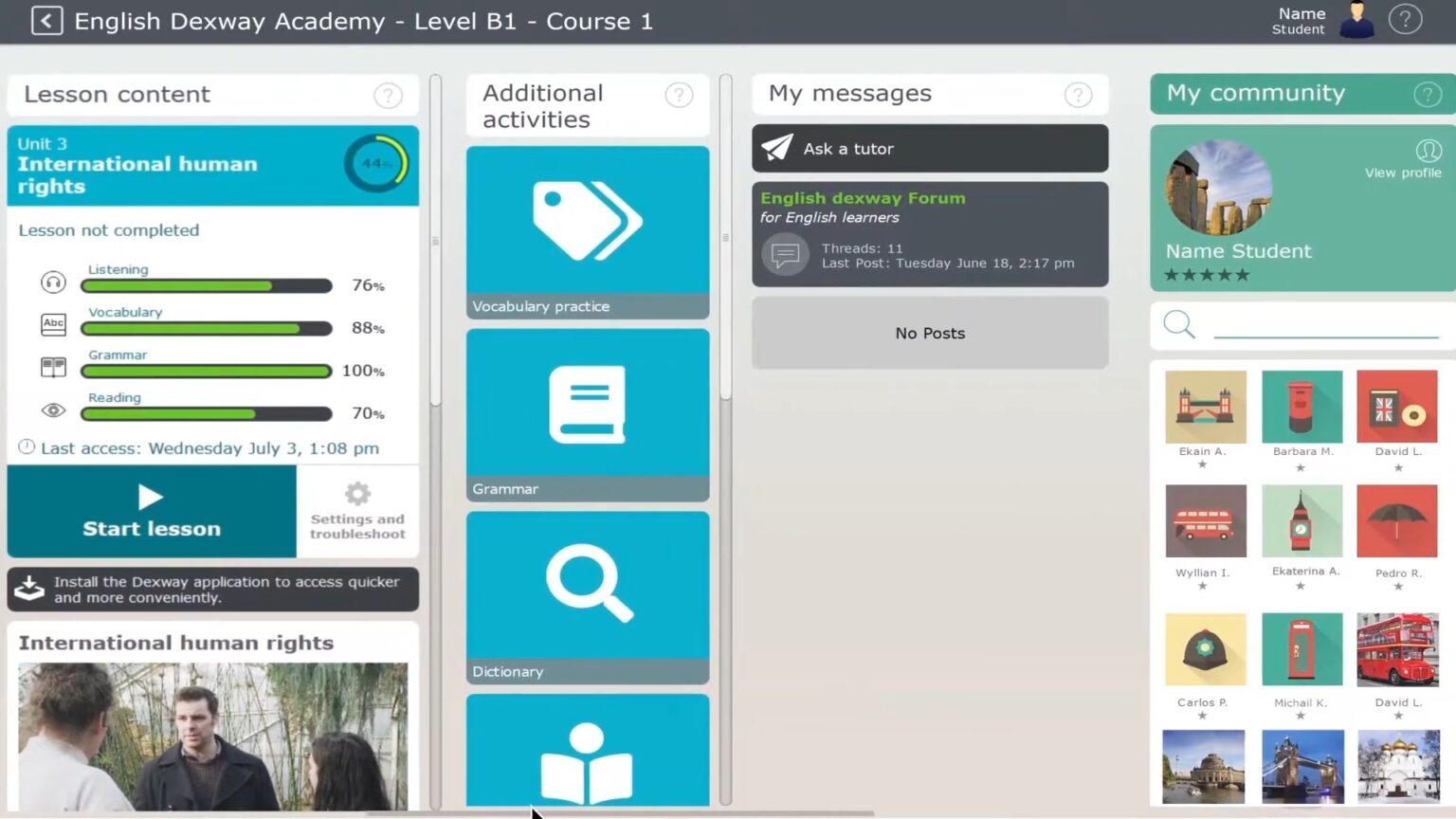Image resolution: width=1456 pixels, height=819 pixels.
Task: Click the community search input field
Action: click(x=1326, y=325)
